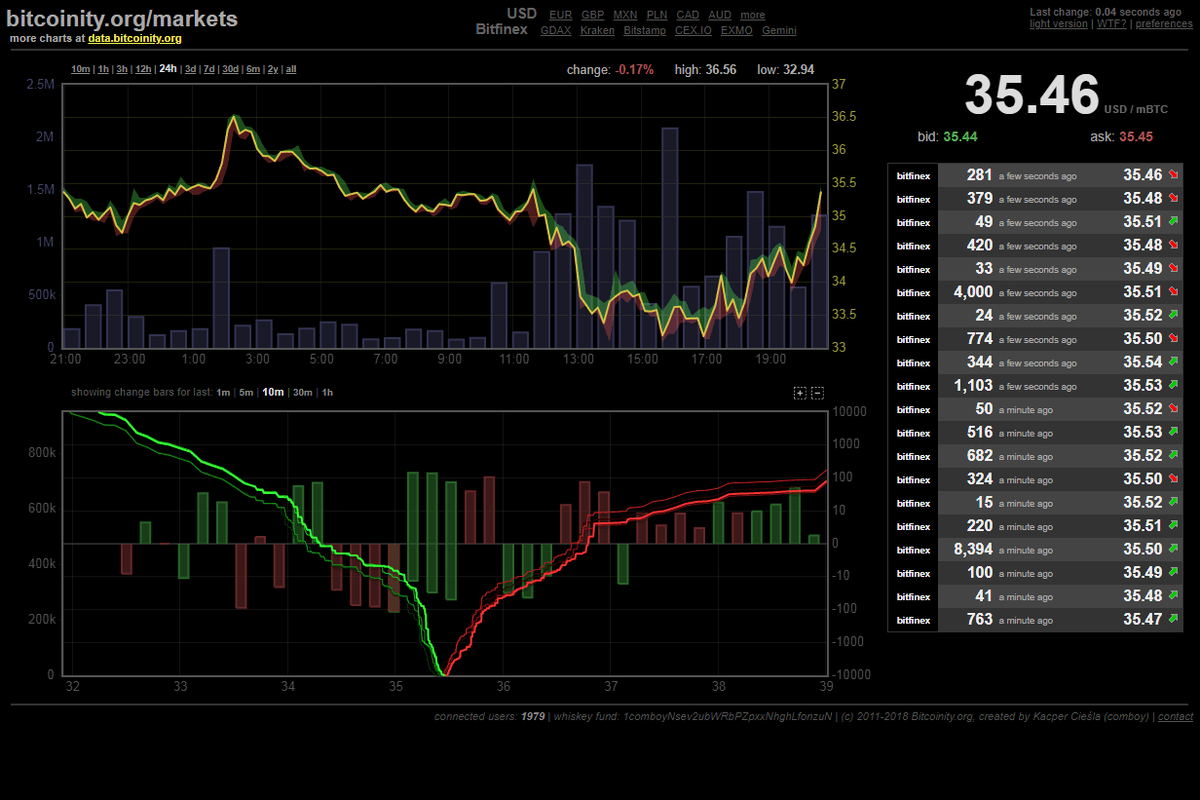Select USD currency
The height and width of the screenshot is (800, 1200).
(522, 13)
